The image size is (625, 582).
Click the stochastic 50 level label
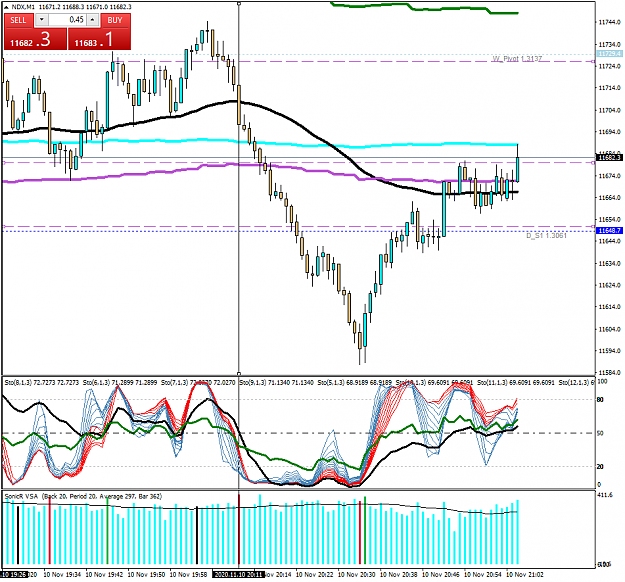point(600,433)
